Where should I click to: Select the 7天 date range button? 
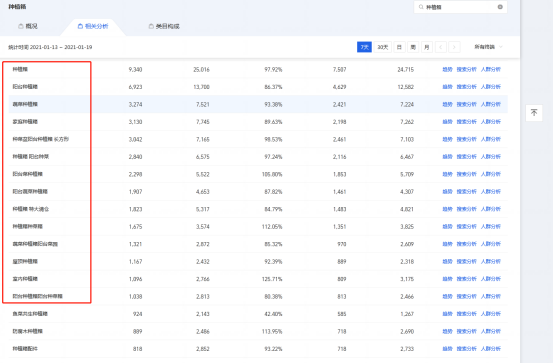tap(364, 47)
